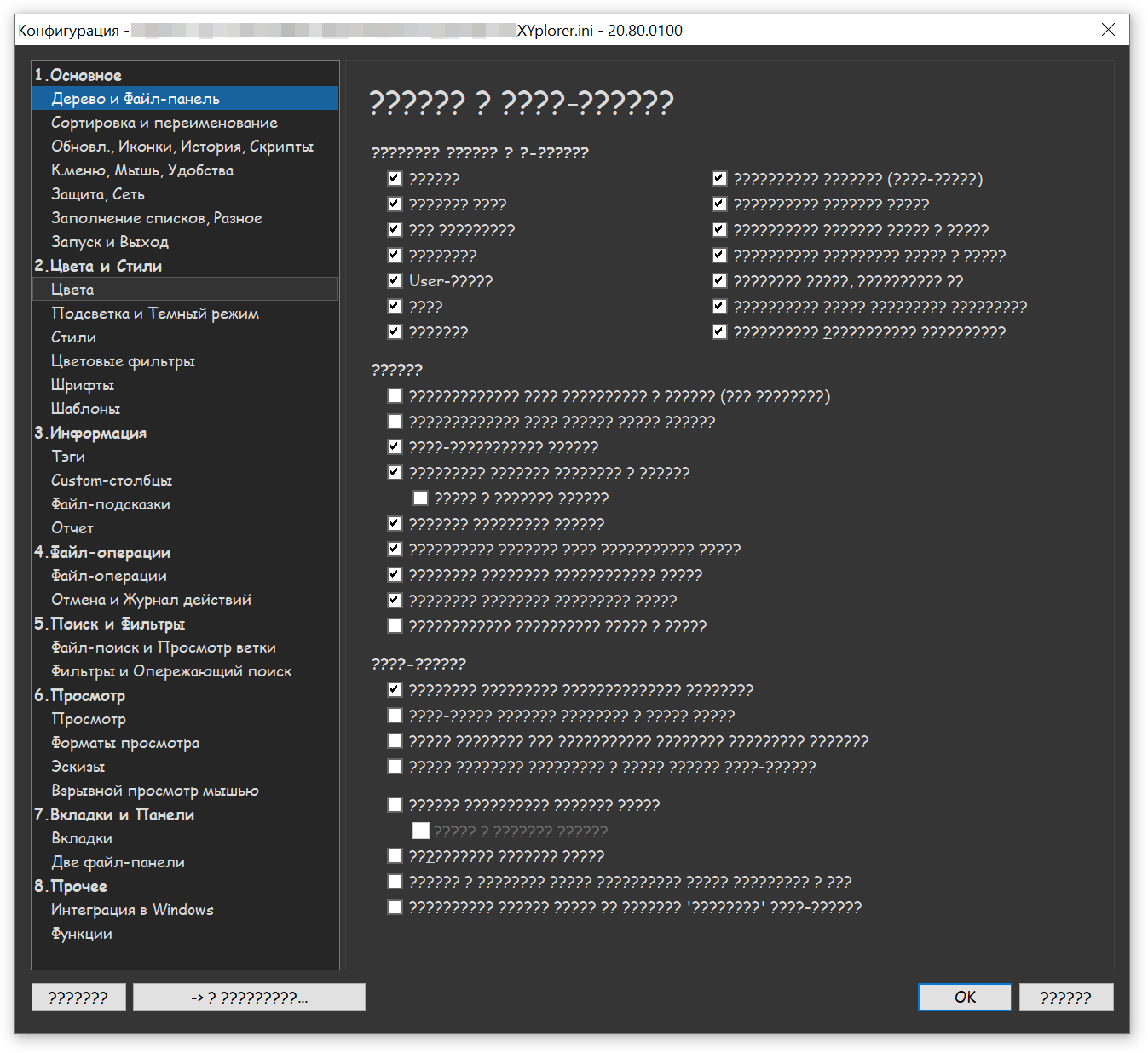Open Файл-поиск и Просмотр ветки
Screen dimensions: 1148x1053
pyautogui.click(x=163, y=647)
